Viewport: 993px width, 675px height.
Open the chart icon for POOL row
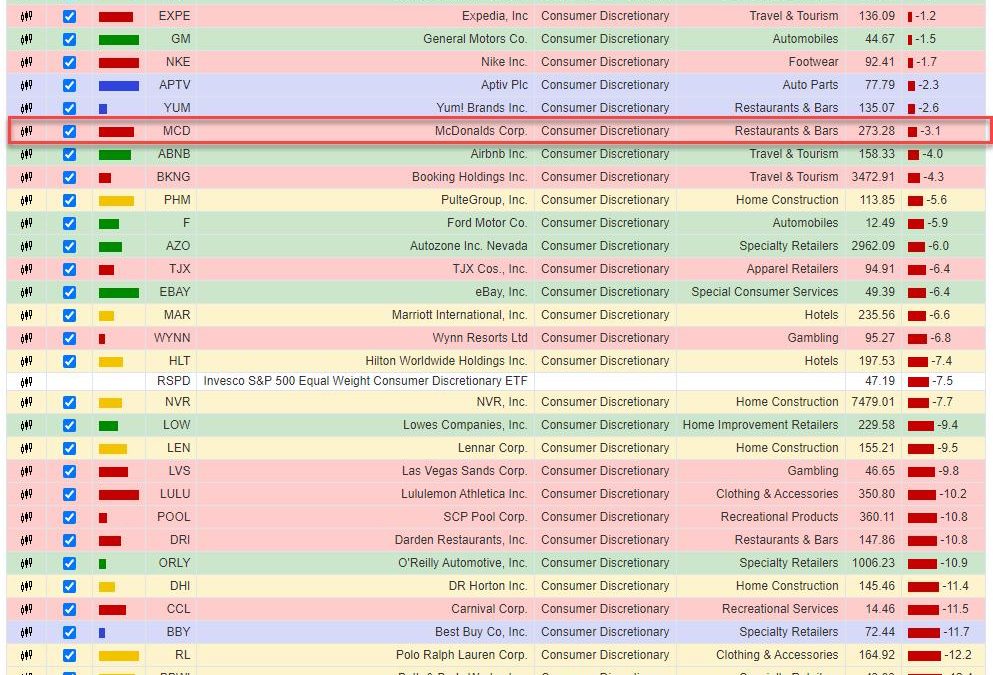coord(26,517)
